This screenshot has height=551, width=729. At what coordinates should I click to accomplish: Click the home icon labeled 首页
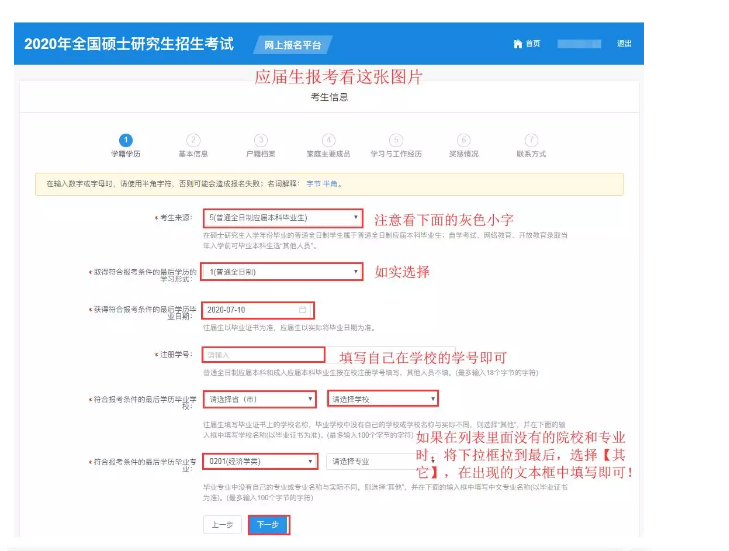(x=525, y=44)
